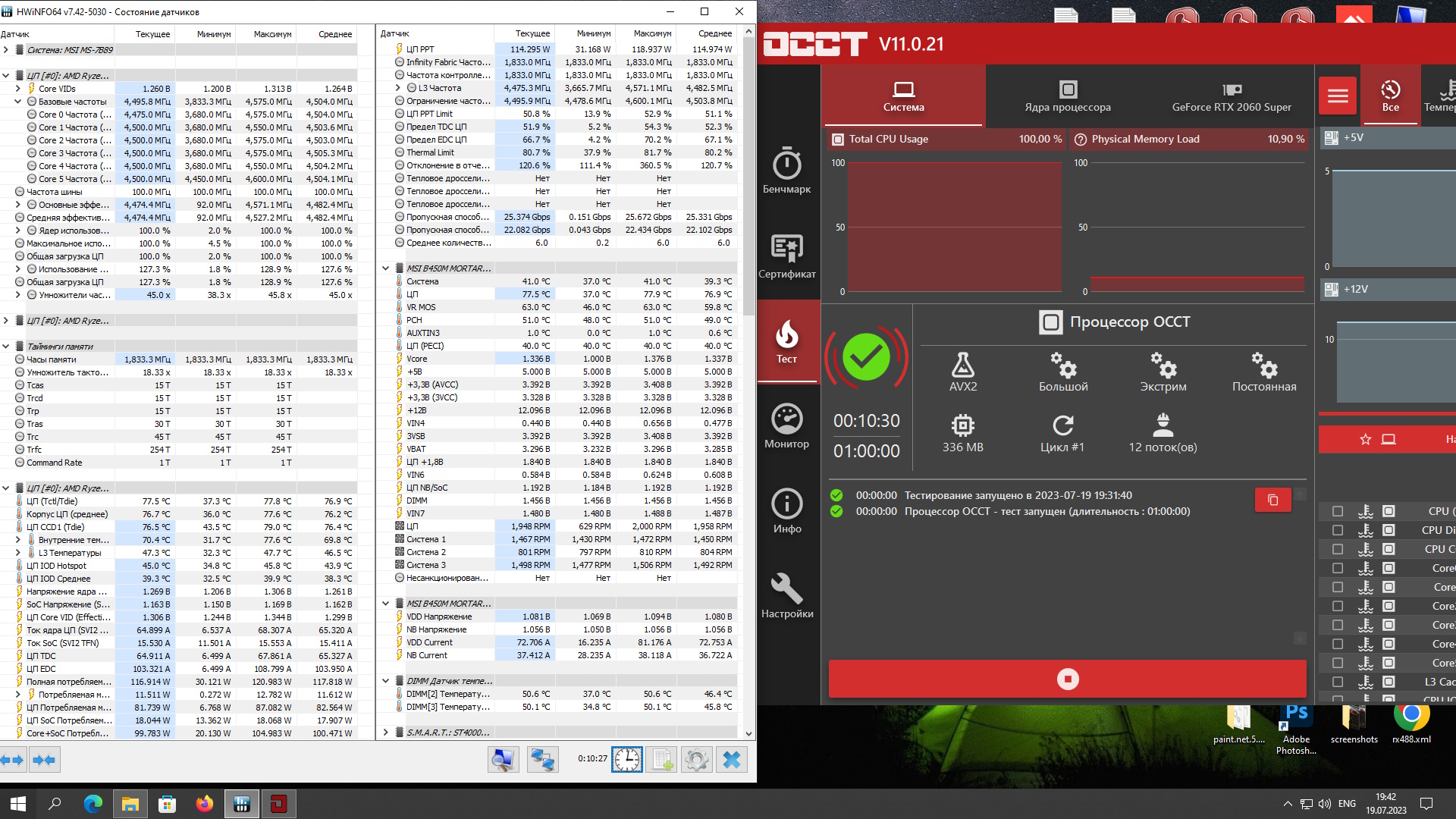Open the Info section in OCCT sidebar
Viewport: 1456px width, 819px height.
[786, 511]
